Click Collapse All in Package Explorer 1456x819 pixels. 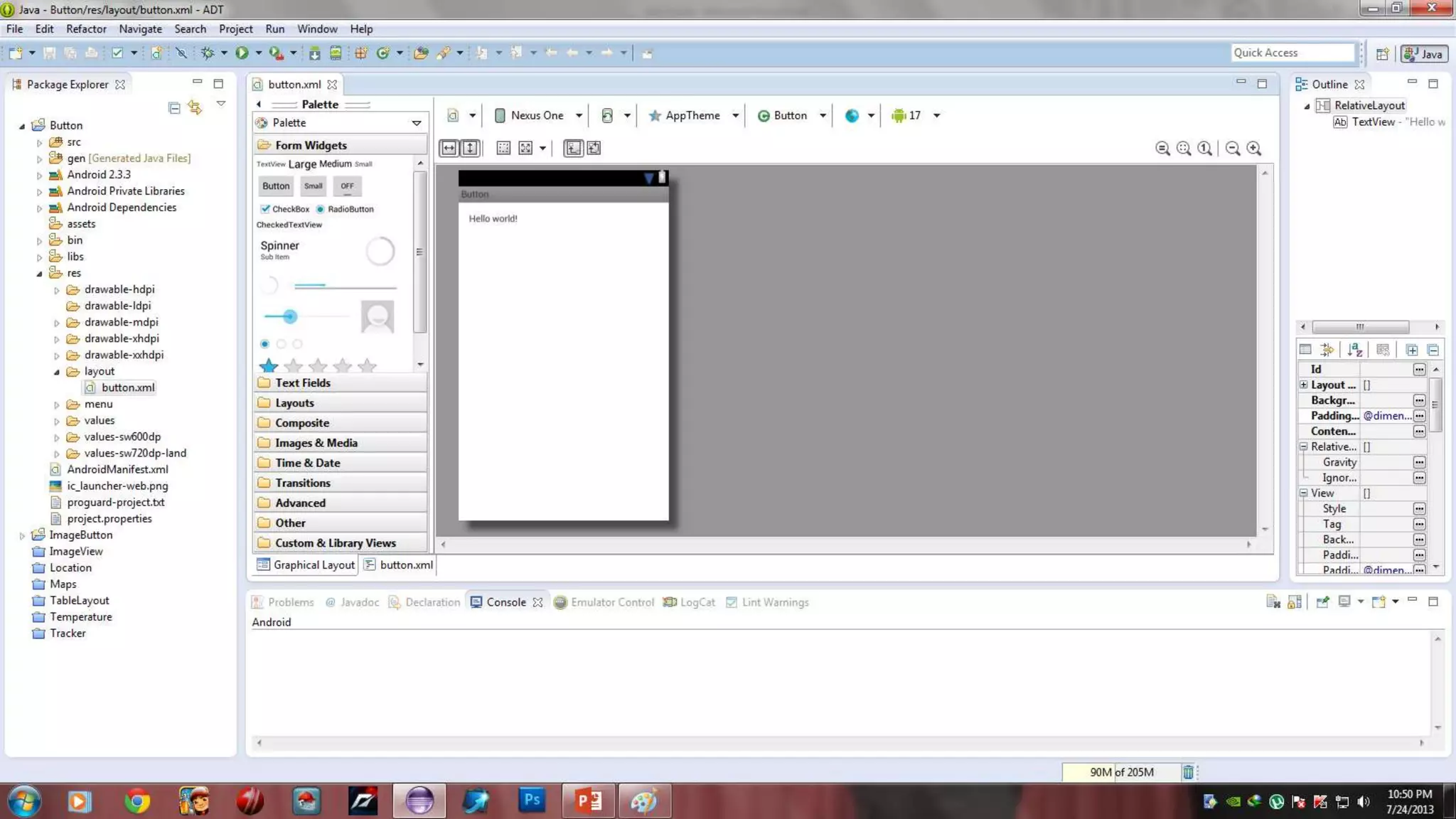174,107
